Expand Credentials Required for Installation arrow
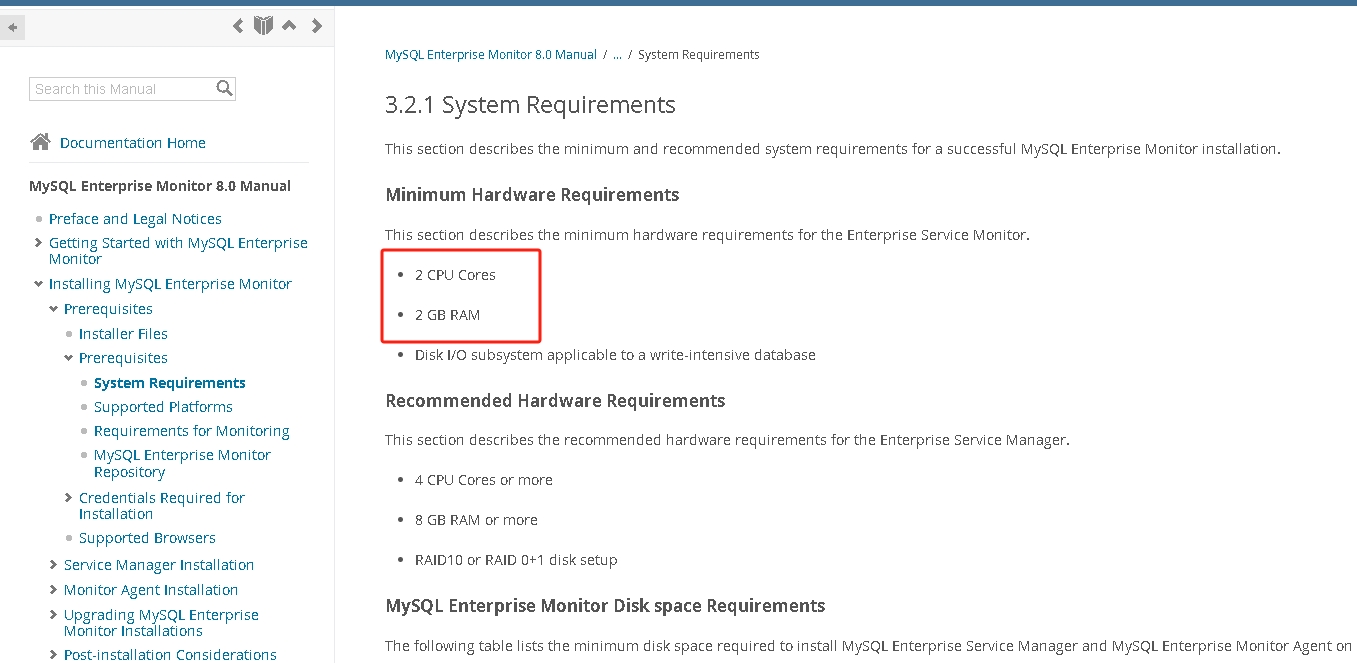Screen dimensions: 1357x663 pos(68,497)
